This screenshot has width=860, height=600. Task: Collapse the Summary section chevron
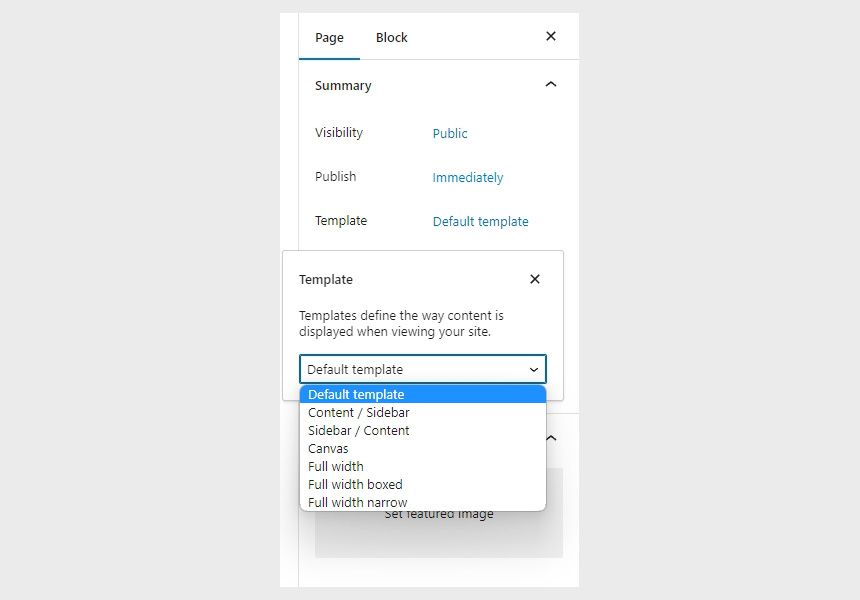click(x=551, y=84)
